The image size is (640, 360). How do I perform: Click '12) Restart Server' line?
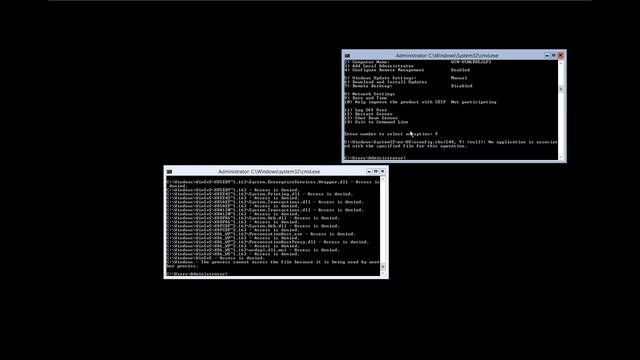pyautogui.click(x=369, y=114)
